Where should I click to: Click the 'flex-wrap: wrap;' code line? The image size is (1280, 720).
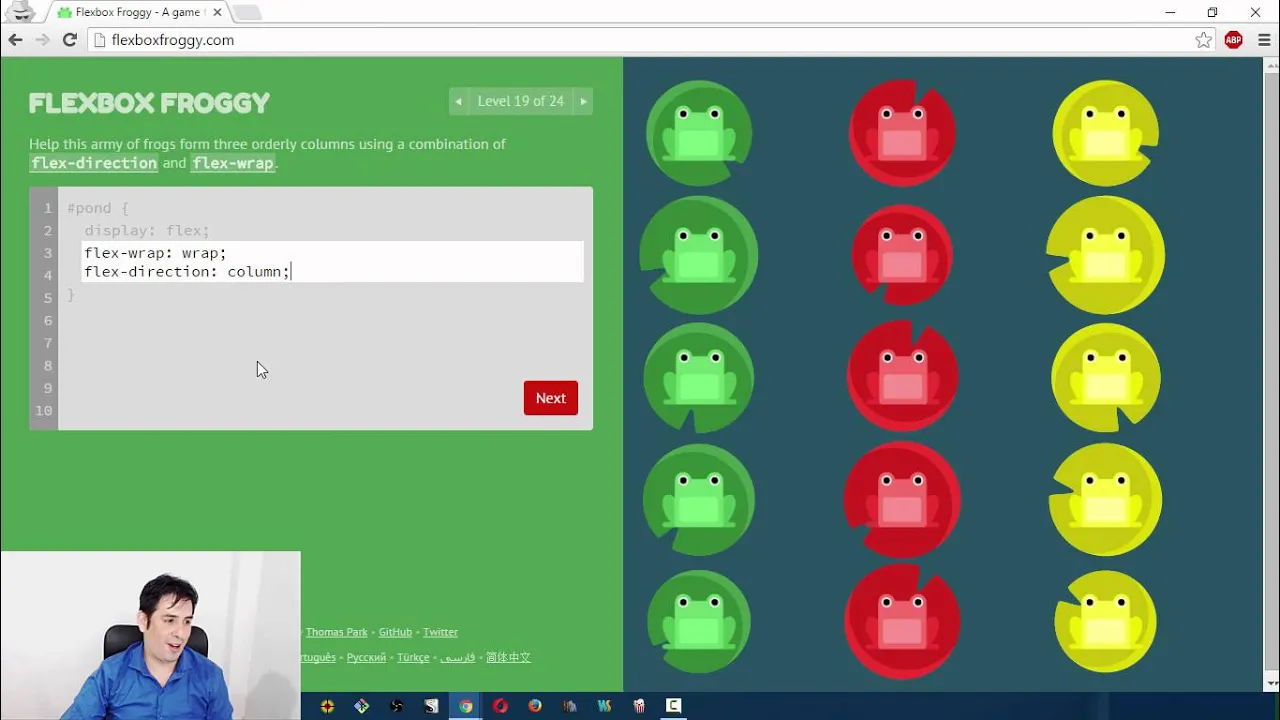(155, 253)
